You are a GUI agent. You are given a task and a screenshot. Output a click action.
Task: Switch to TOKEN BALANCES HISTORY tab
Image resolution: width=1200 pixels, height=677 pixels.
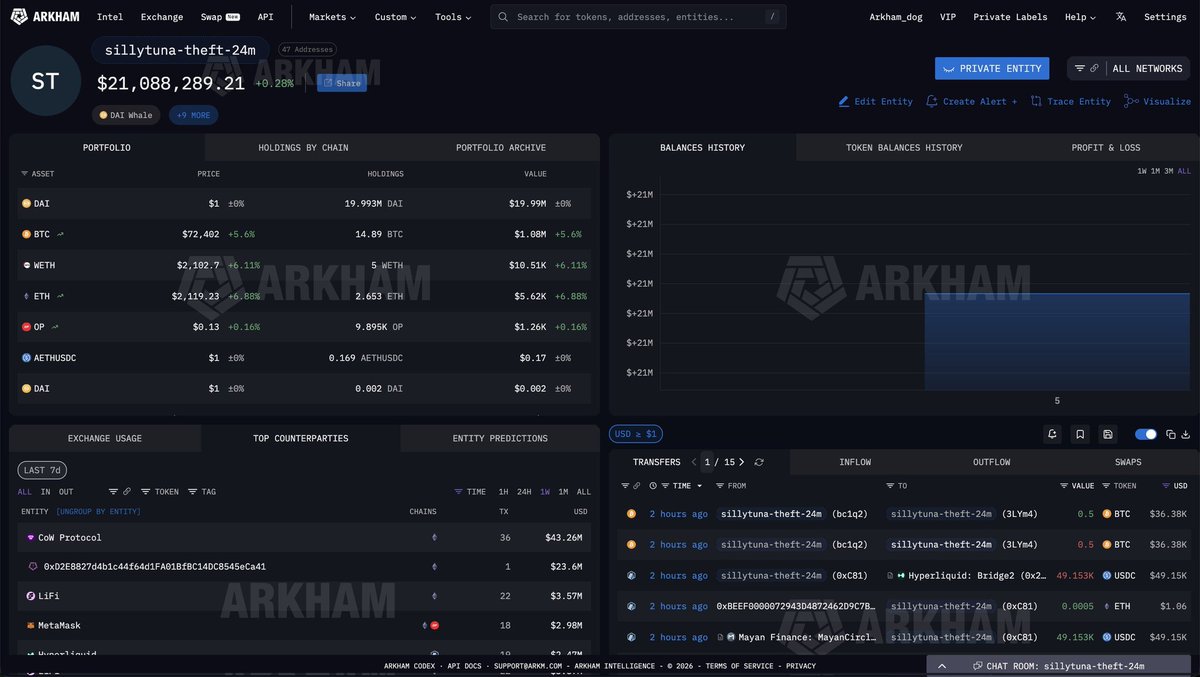coord(904,148)
